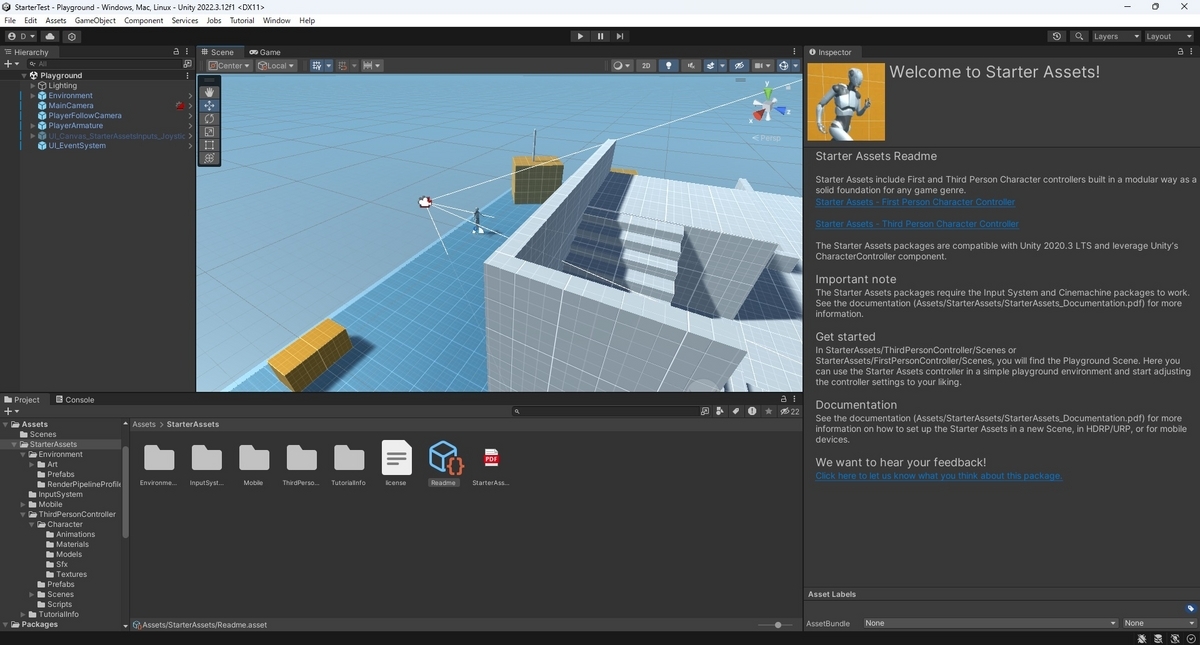Toggle 2D scene view mode
Viewport: 1200px width, 645px height.
[x=646, y=66]
